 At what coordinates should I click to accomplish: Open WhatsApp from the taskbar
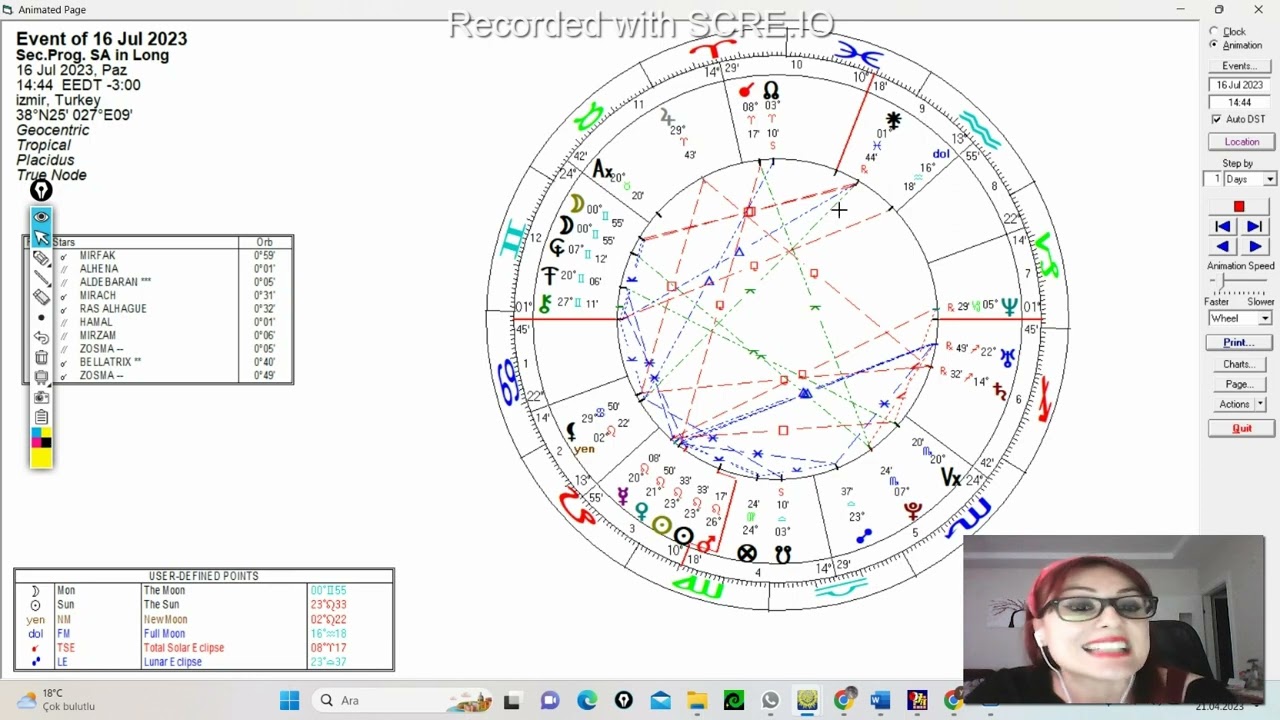tap(770, 700)
